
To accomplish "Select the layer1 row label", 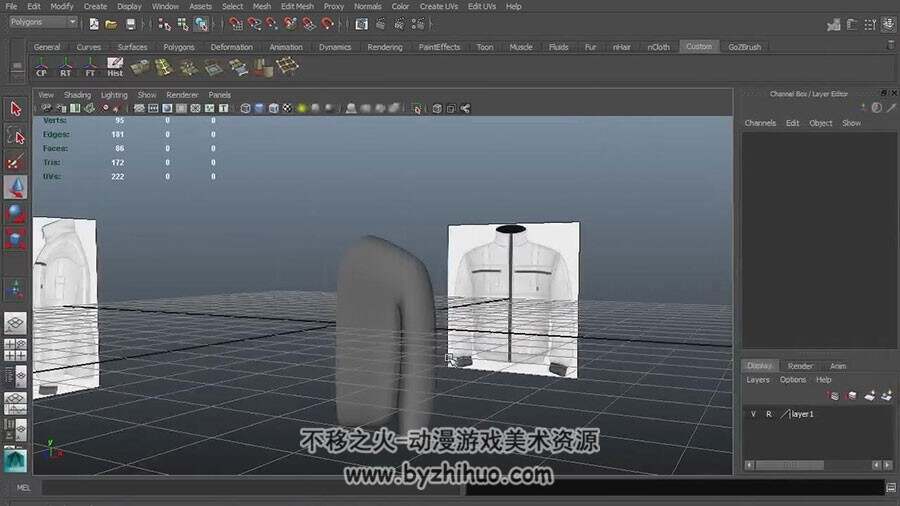I will coord(802,414).
